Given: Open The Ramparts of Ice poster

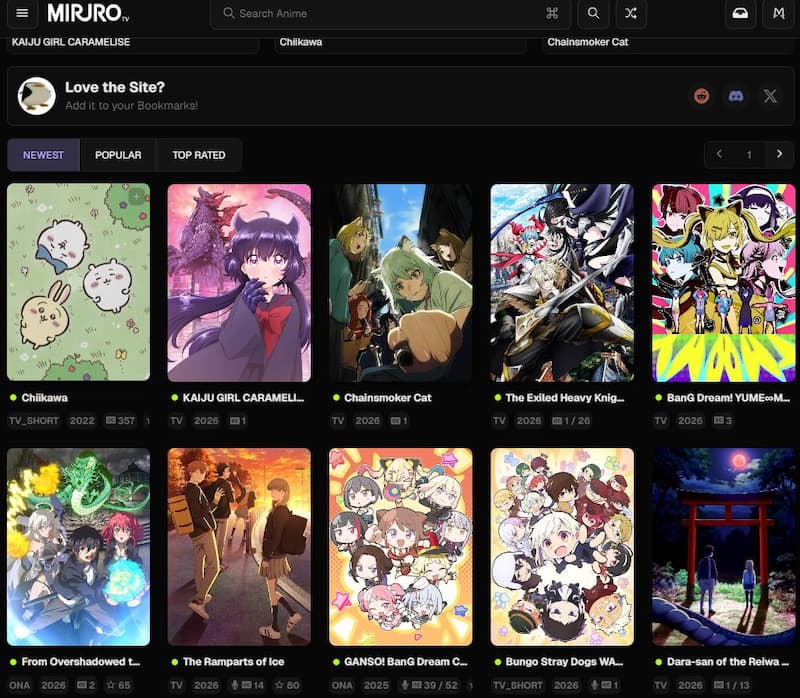Looking at the screenshot, I should click(239, 546).
